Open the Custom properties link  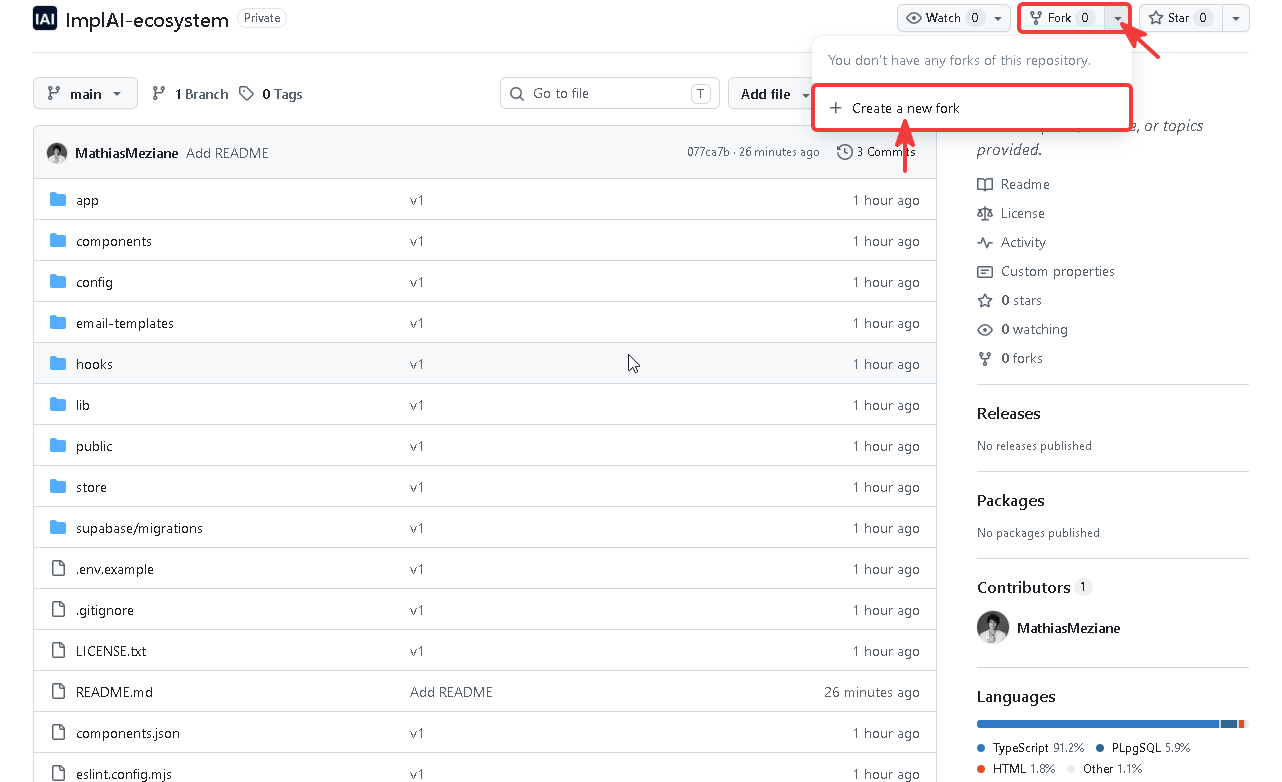pos(1045,271)
